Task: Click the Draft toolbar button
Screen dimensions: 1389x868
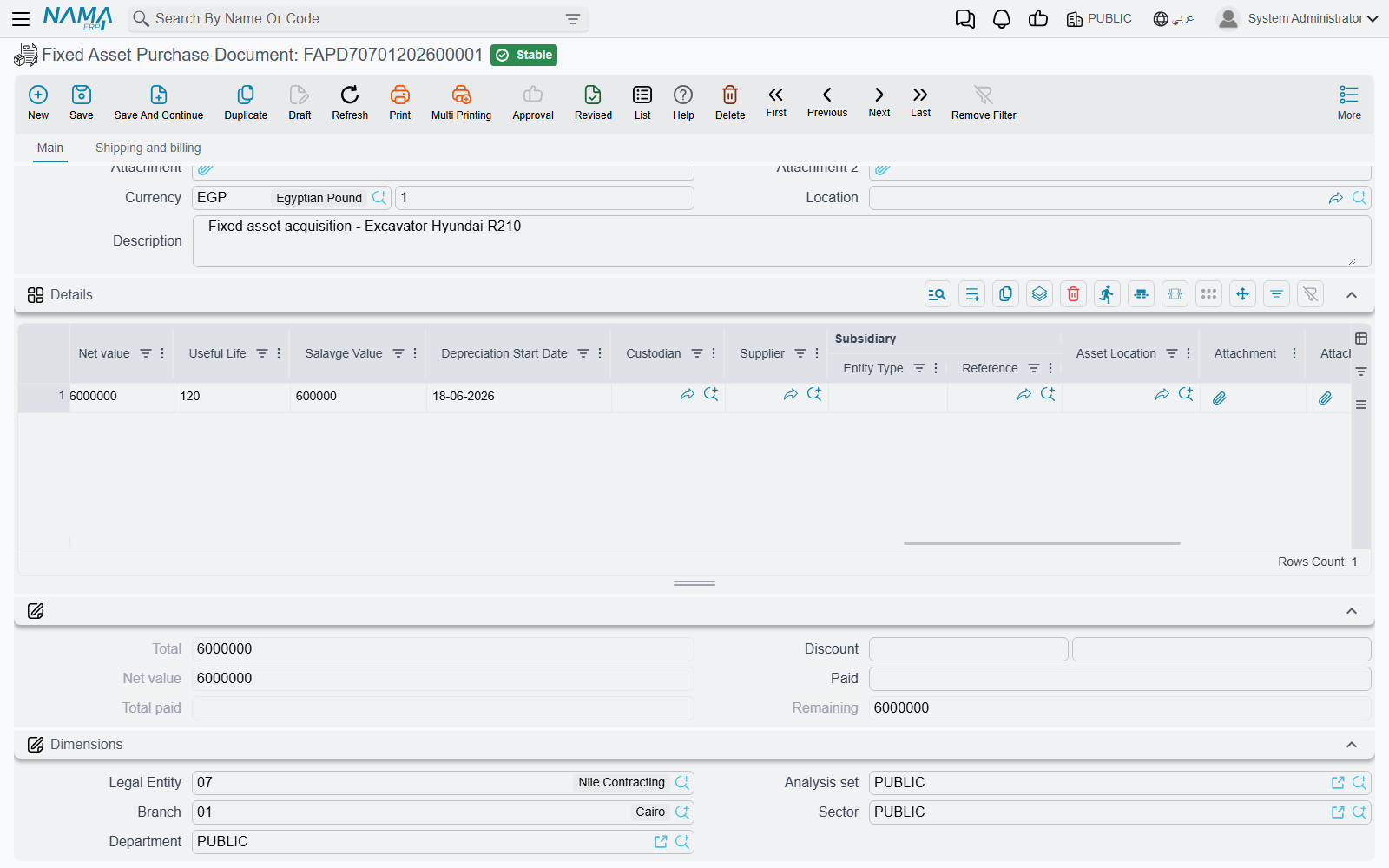Action: [x=300, y=102]
